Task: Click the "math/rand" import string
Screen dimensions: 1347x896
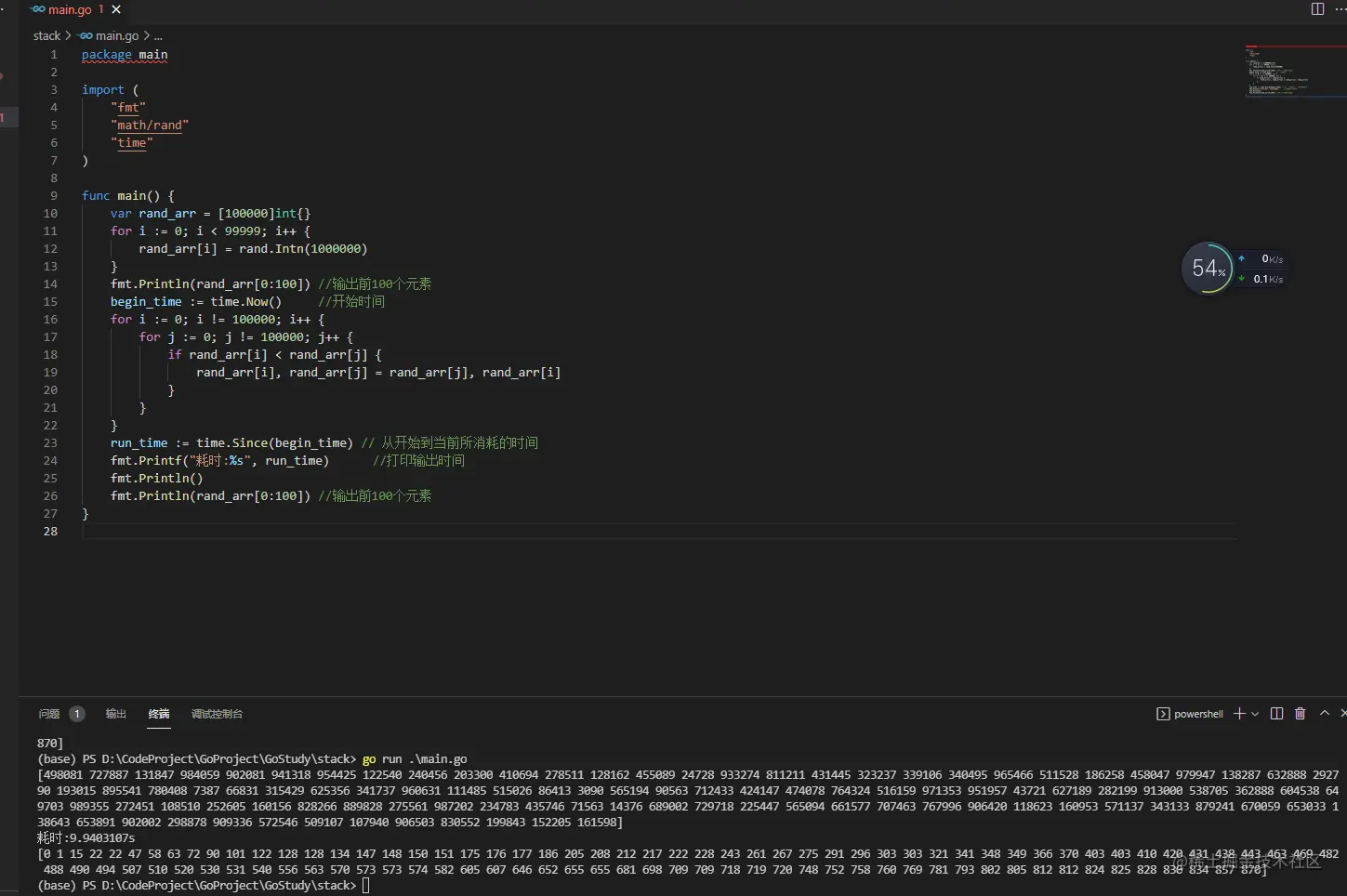Action: 150,125
